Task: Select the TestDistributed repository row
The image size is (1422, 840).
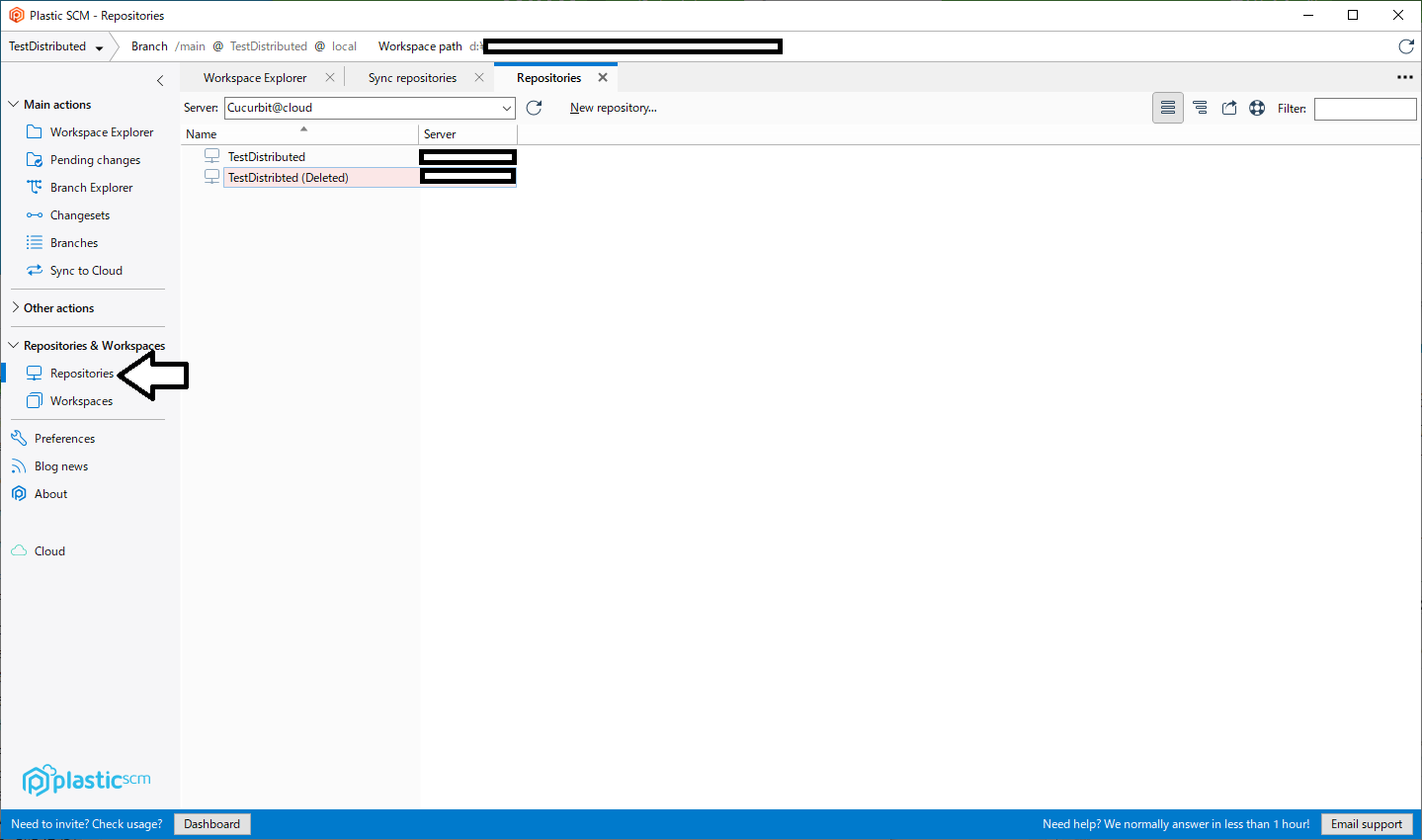Action: [x=349, y=156]
